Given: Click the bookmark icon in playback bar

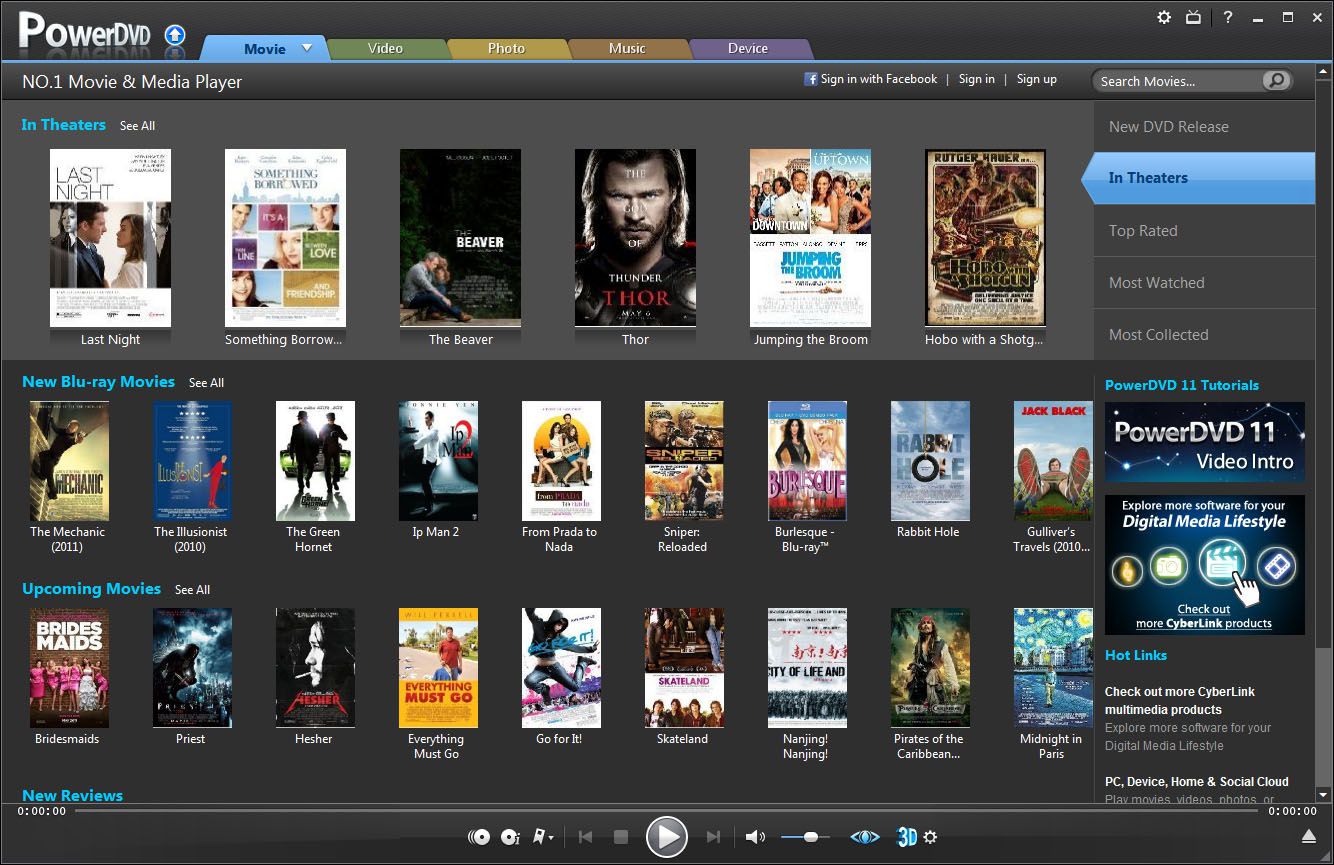Looking at the screenshot, I should [x=540, y=837].
